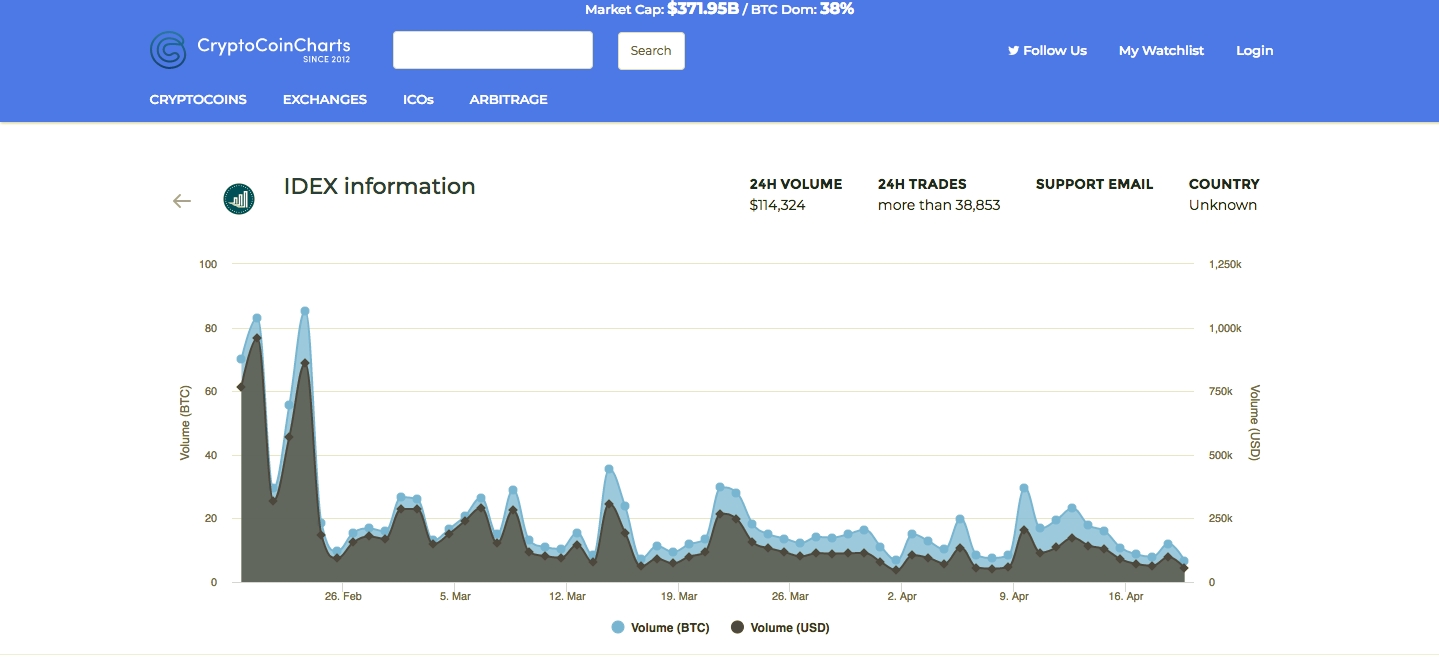Open the ARBITRAGE page
This screenshot has height=659, width=1439.
509,99
